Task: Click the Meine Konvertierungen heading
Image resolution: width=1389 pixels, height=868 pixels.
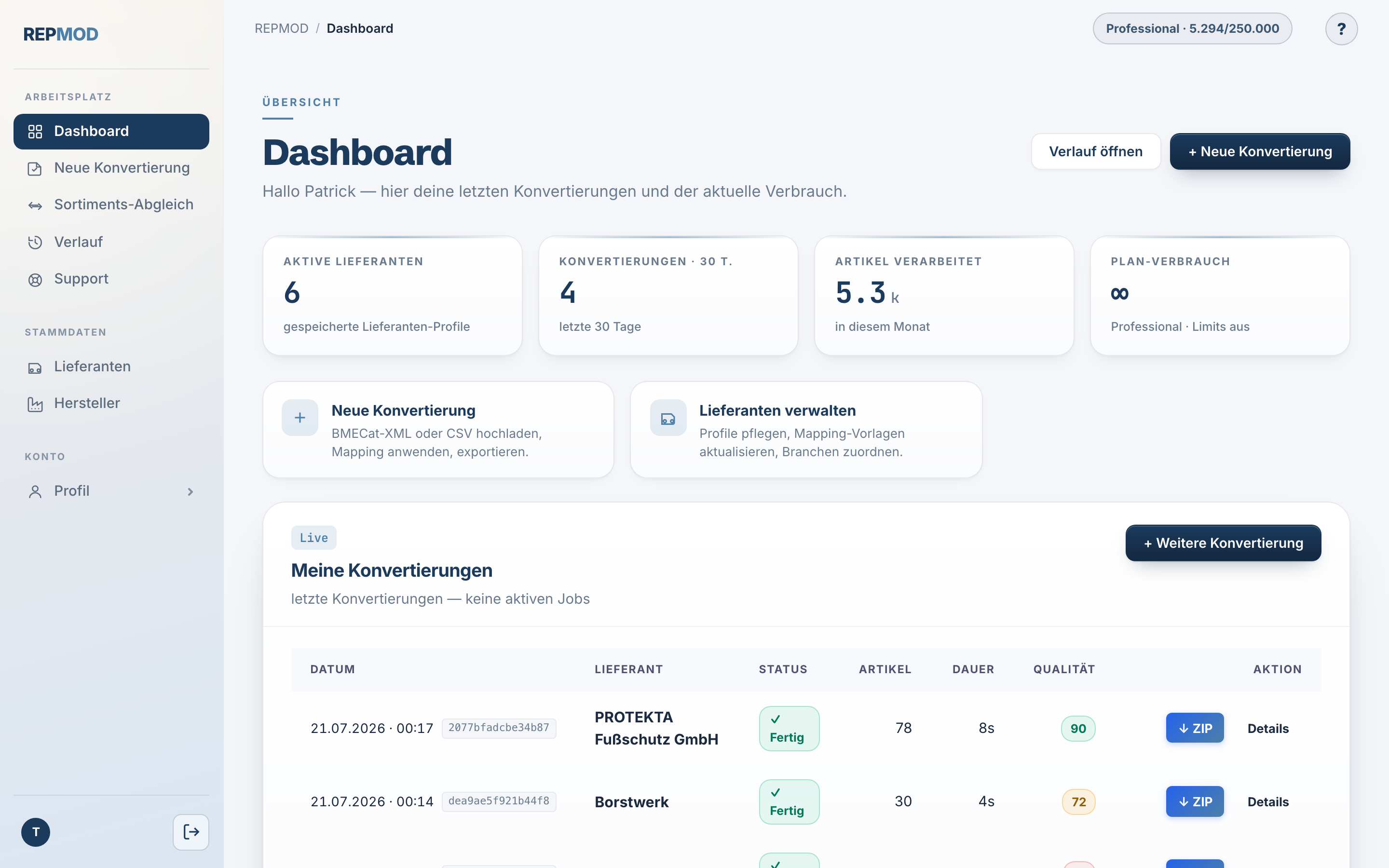Action: 392,570
